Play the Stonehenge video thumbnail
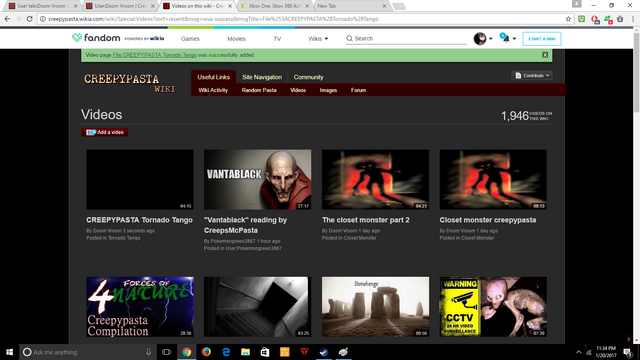640x360 pixels. point(375,307)
